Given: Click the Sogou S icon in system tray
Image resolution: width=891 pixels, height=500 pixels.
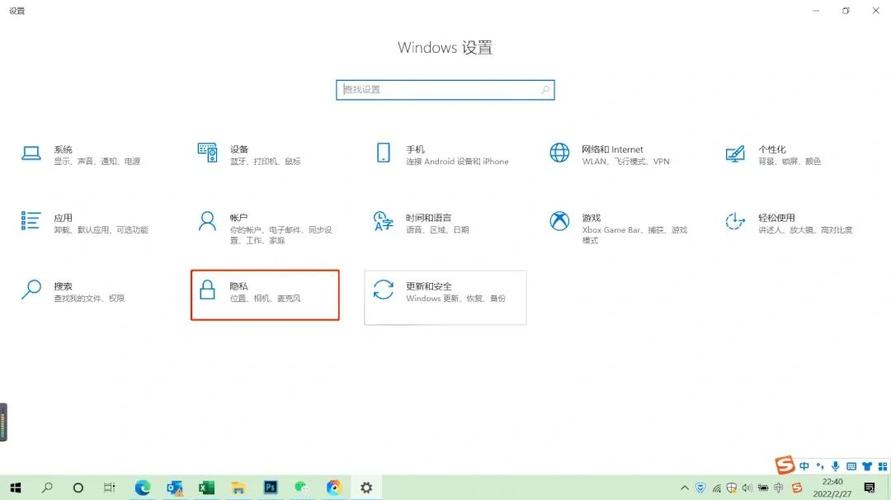Looking at the screenshot, I should [x=797, y=488].
